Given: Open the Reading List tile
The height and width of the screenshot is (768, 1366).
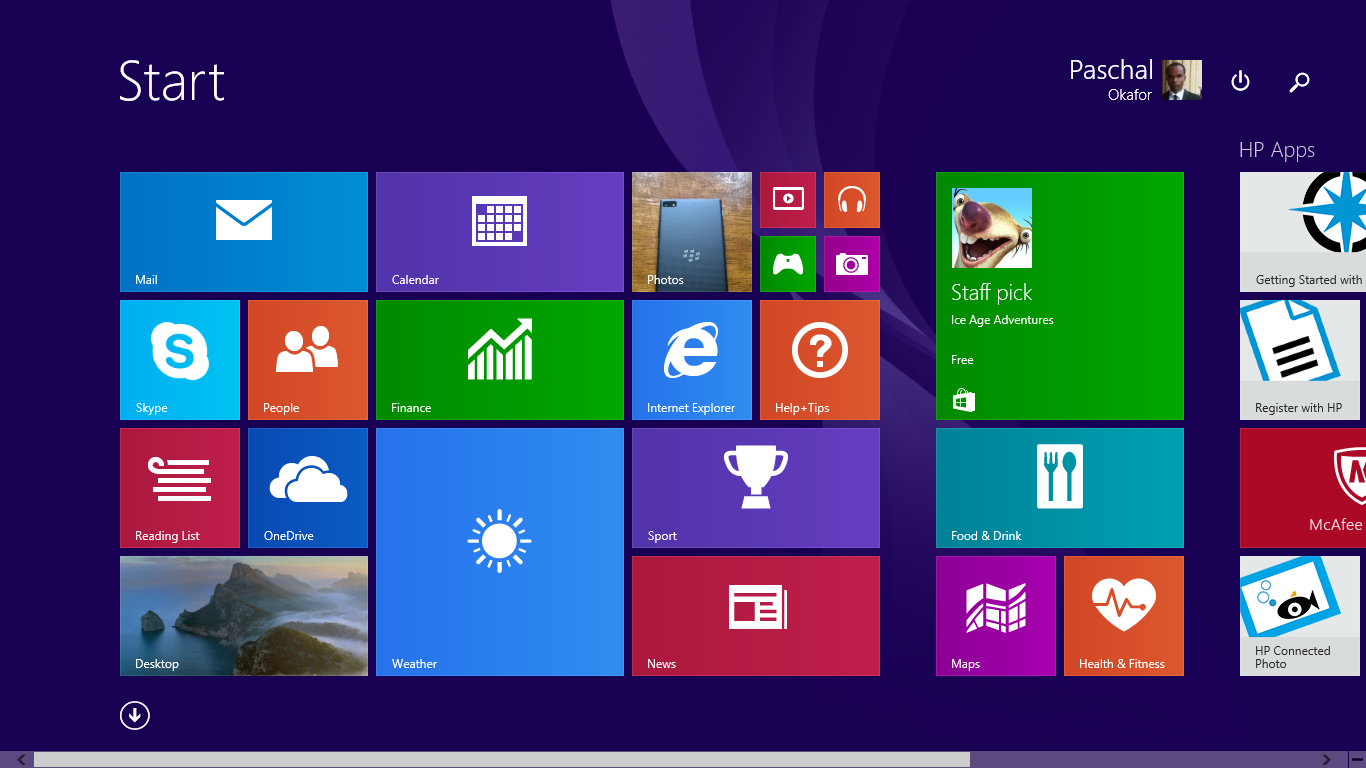Looking at the screenshot, I should pyautogui.click(x=180, y=488).
